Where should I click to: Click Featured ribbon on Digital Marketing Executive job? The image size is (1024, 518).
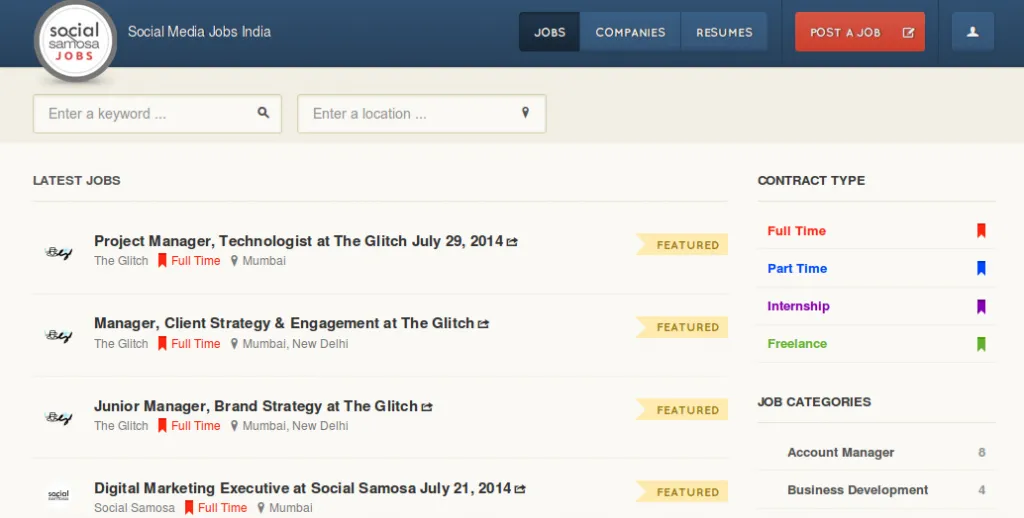pyautogui.click(x=682, y=491)
